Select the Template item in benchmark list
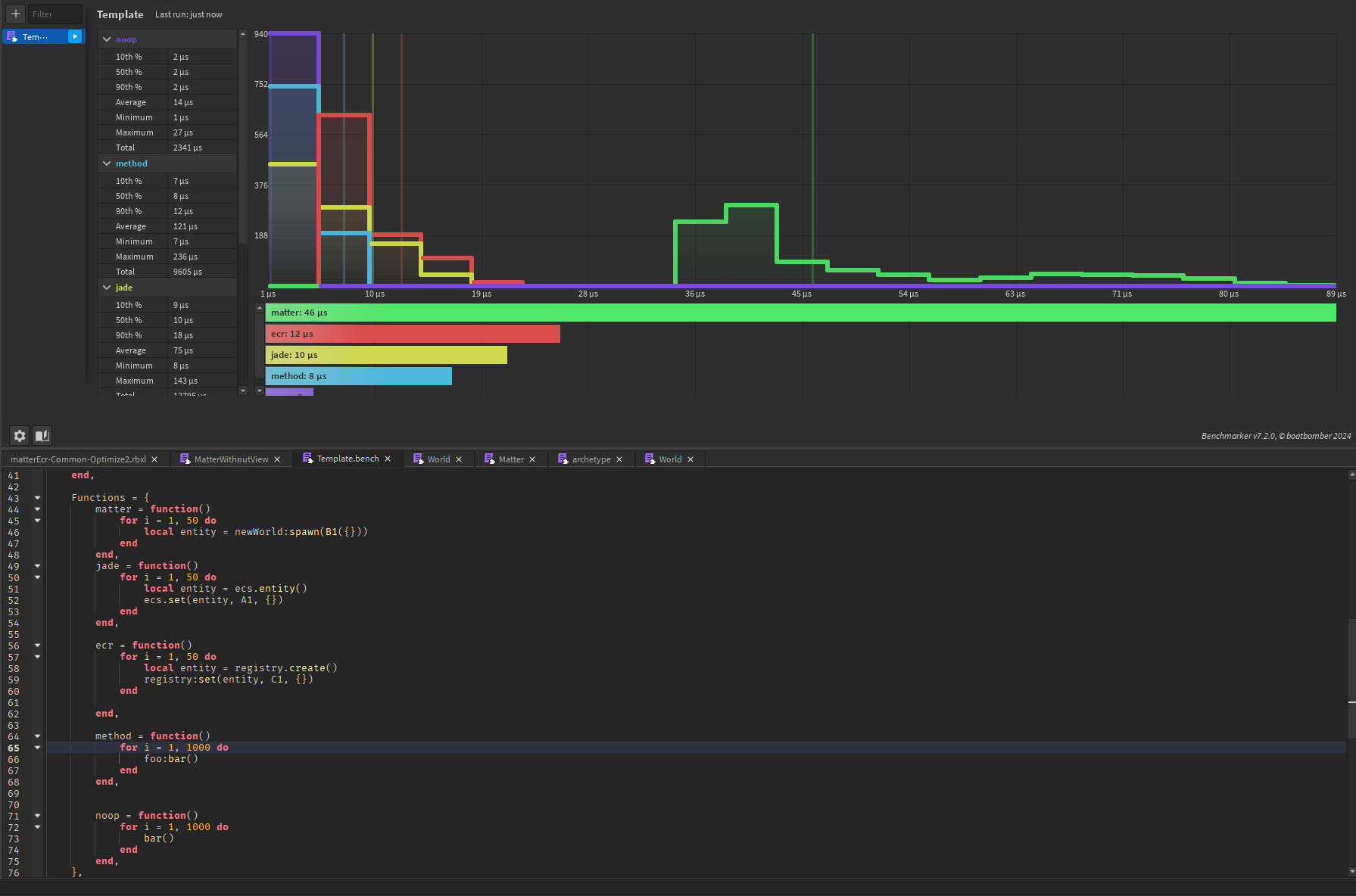 [35, 36]
